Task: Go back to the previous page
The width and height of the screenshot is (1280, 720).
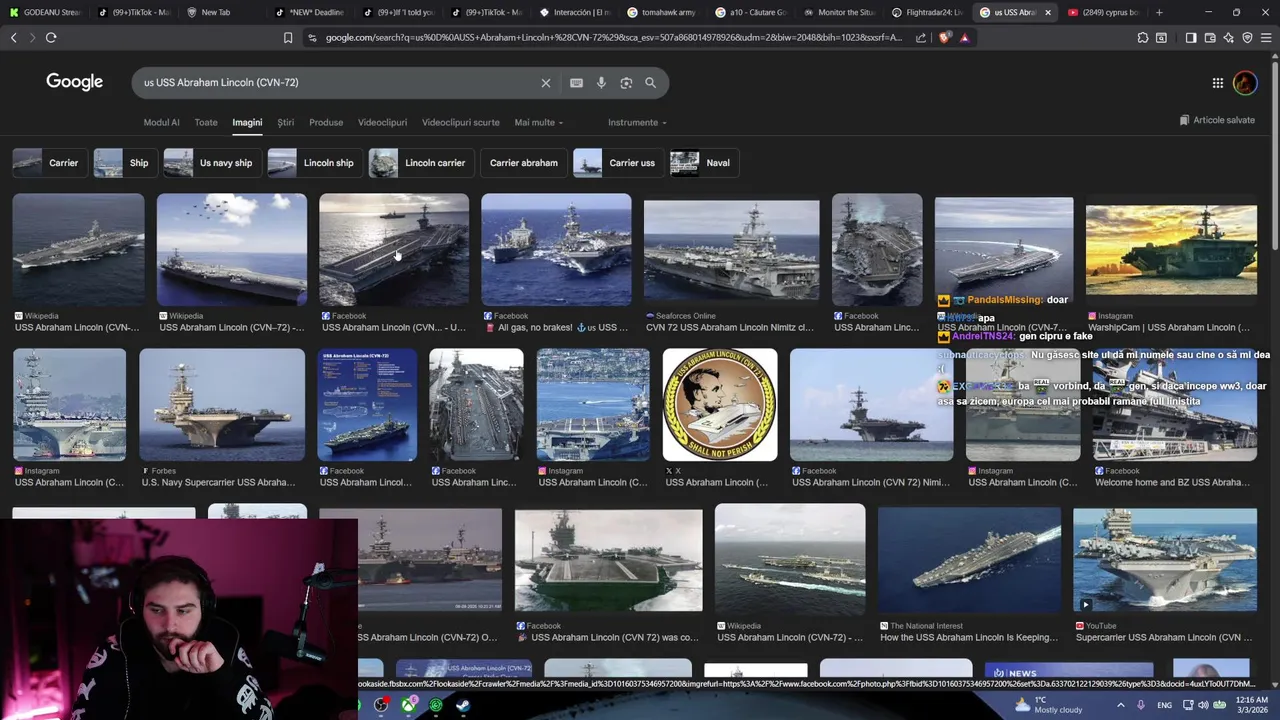Action: (13, 37)
